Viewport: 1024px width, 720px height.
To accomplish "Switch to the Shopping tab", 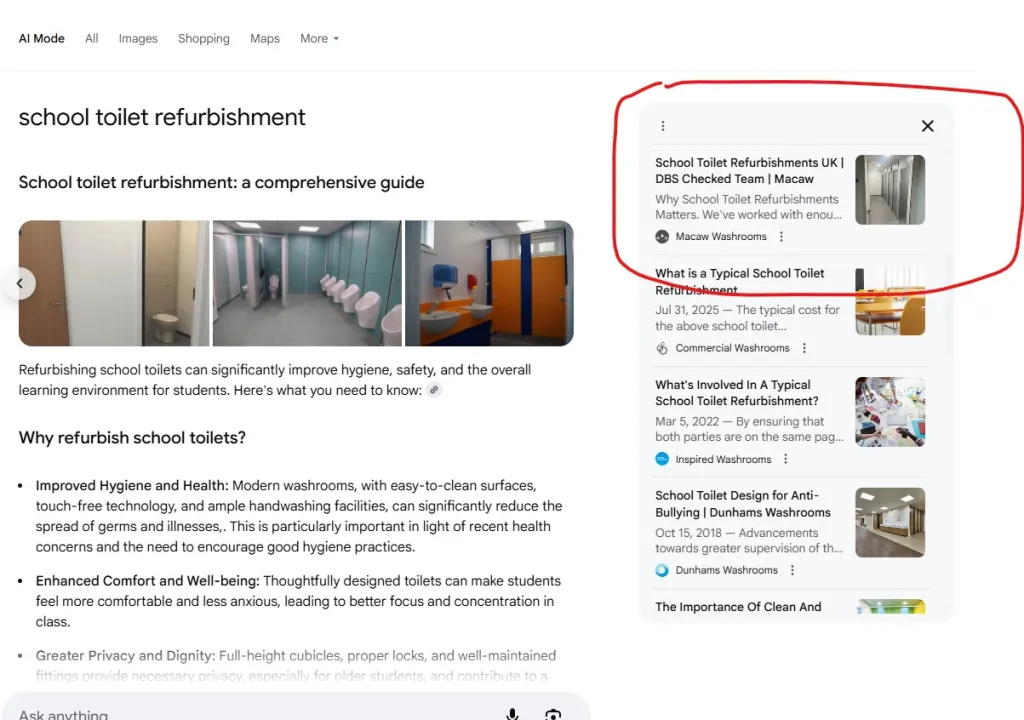I will (204, 39).
